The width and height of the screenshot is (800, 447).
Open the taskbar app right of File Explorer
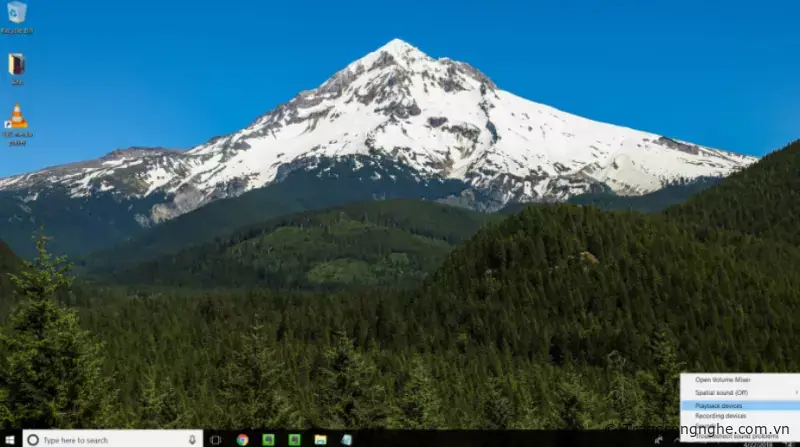(x=346, y=439)
